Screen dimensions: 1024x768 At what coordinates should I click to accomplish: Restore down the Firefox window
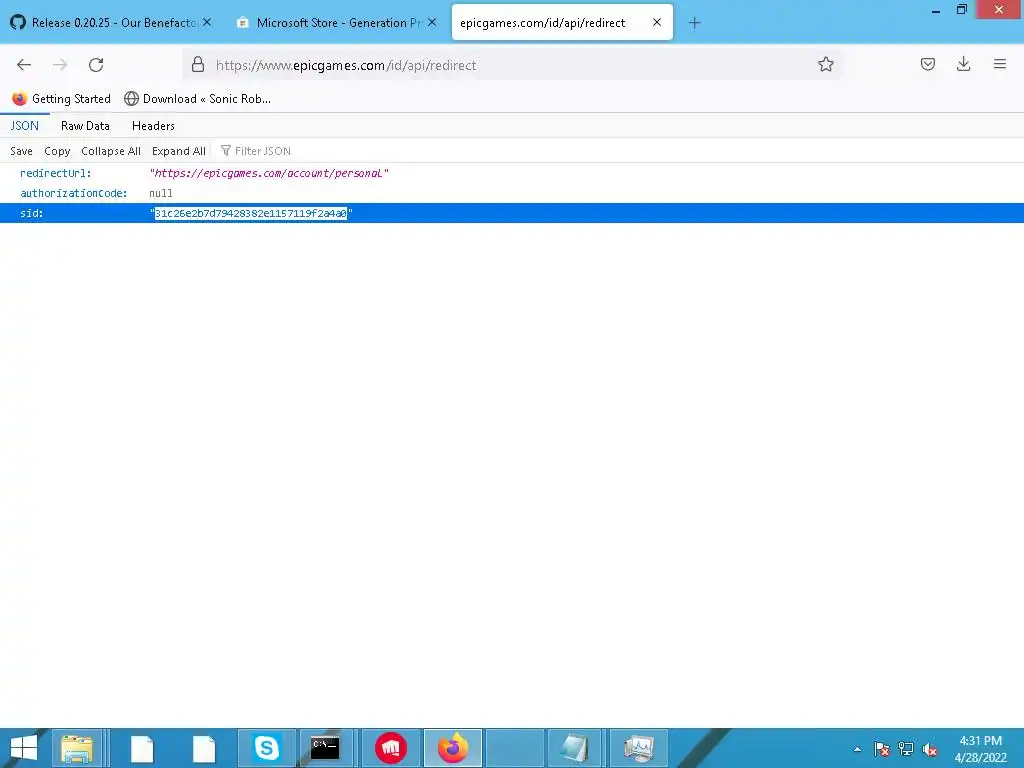click(x=961, y=10)
